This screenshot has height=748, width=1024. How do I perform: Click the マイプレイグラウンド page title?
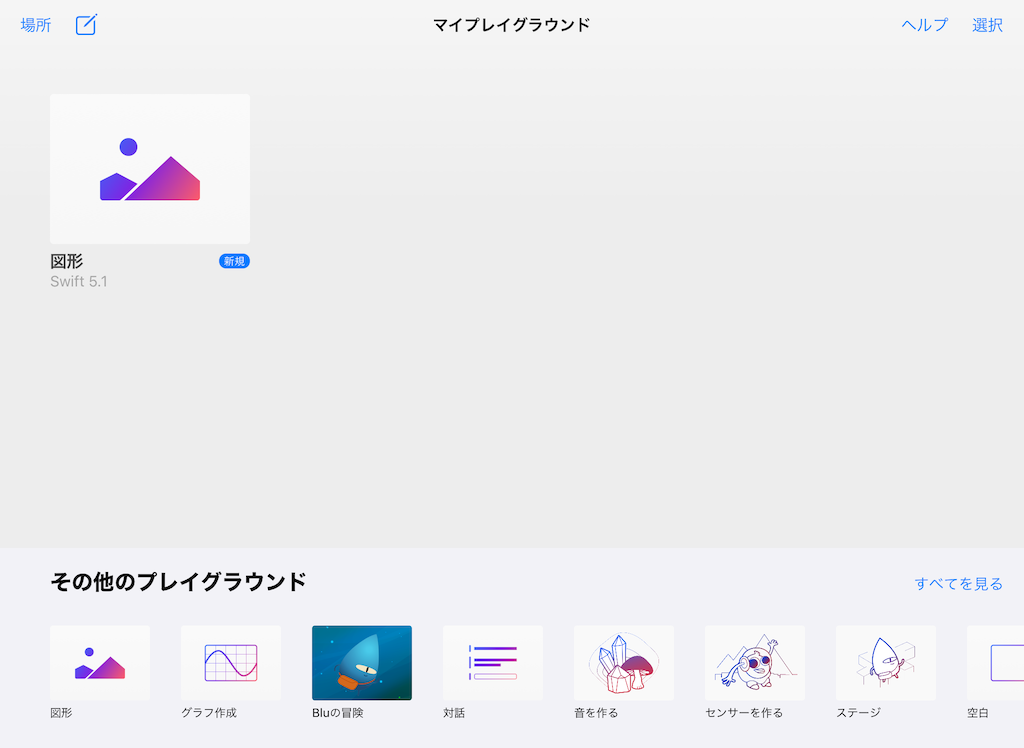tap(512, 25)
